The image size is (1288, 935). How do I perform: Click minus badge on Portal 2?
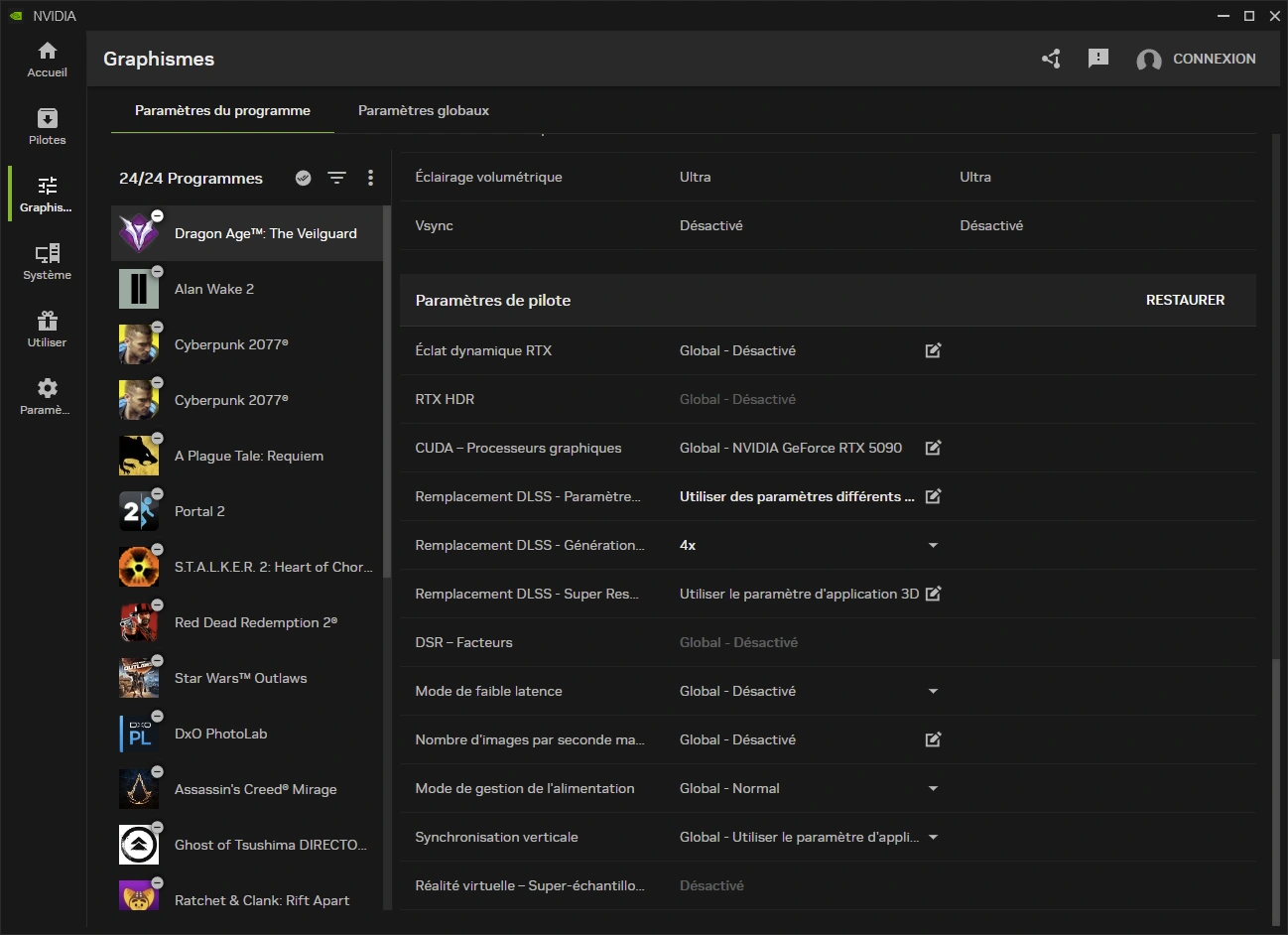tap(157, 493)
